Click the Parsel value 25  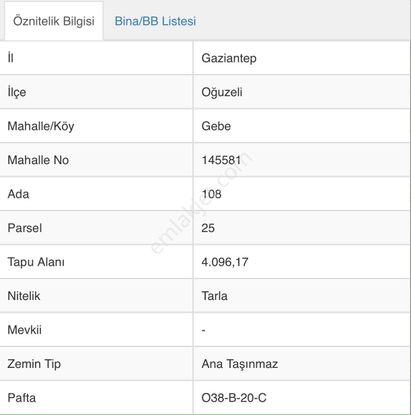coord(208,228)
